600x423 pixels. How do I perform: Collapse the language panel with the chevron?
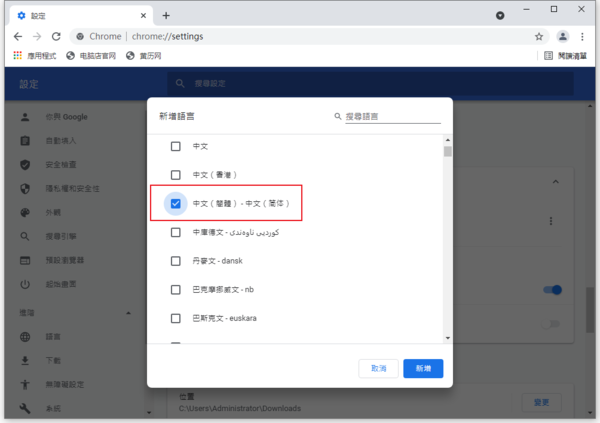click(556, 182)
